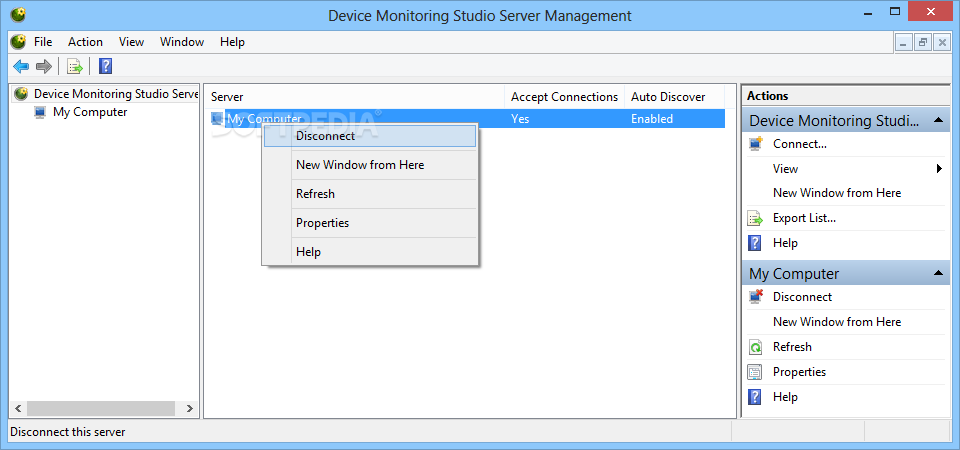
Task: Open the Window menu
Action: pos(182,42)
